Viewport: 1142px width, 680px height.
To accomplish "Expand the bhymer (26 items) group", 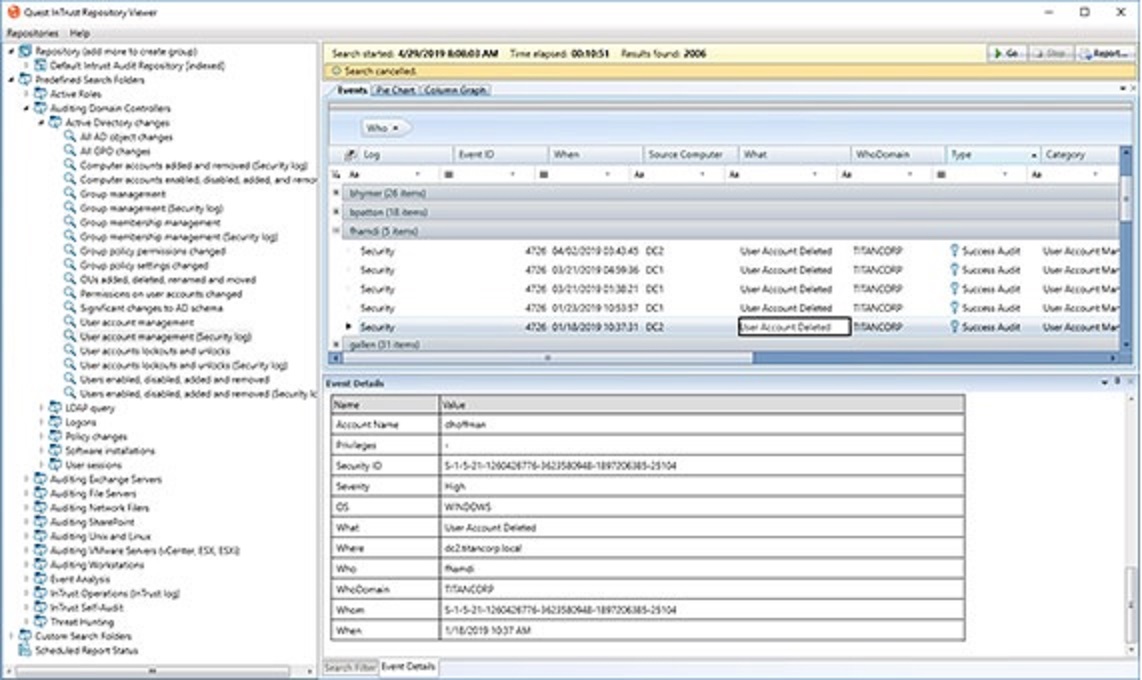I will click(336, 193).
